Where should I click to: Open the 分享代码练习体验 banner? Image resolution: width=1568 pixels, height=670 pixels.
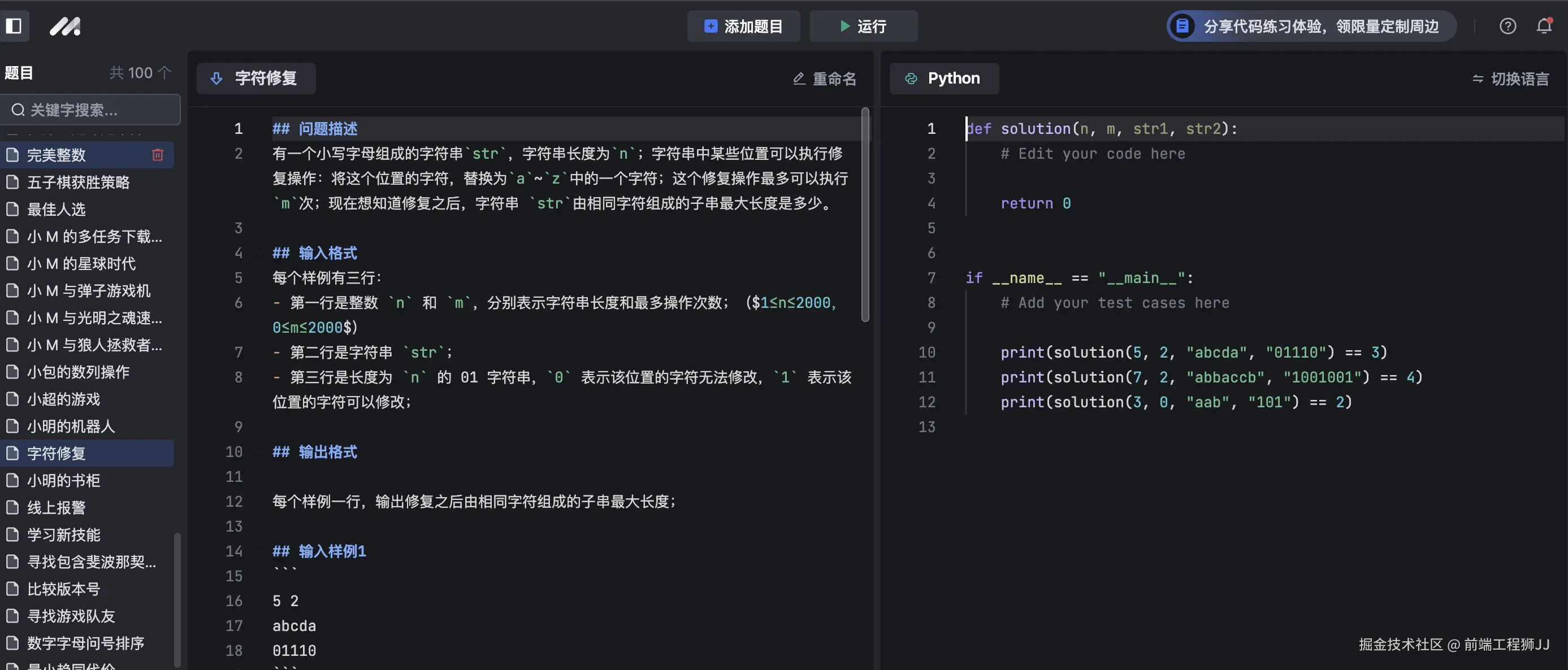click(x=1307, y=25)
